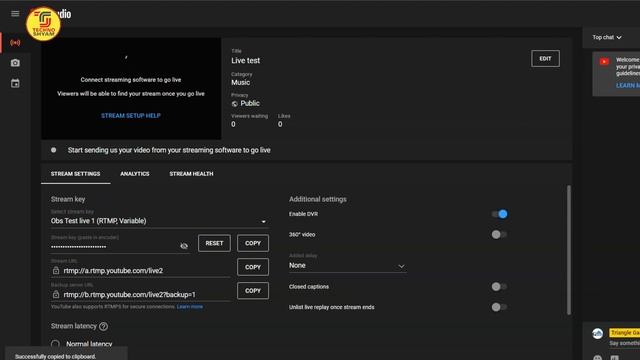Toggle the Enable DVR switch
Viewport: 640px width, 360px height.
click(x=499, y=214)
